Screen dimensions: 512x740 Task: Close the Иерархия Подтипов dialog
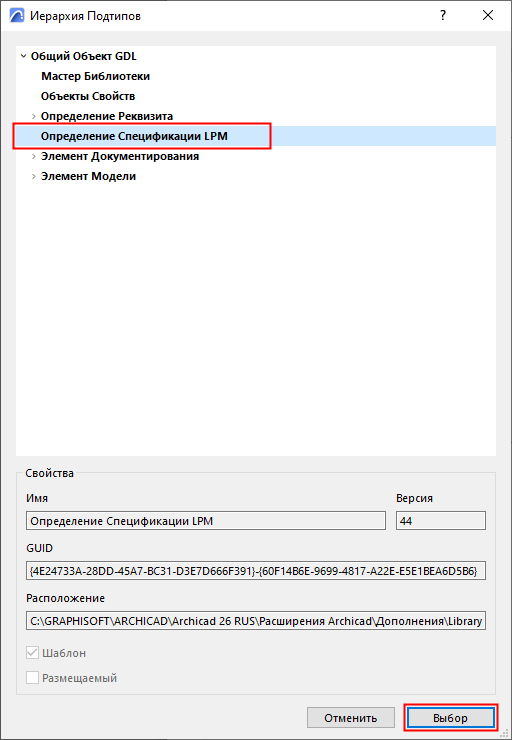tap(488, 16)
